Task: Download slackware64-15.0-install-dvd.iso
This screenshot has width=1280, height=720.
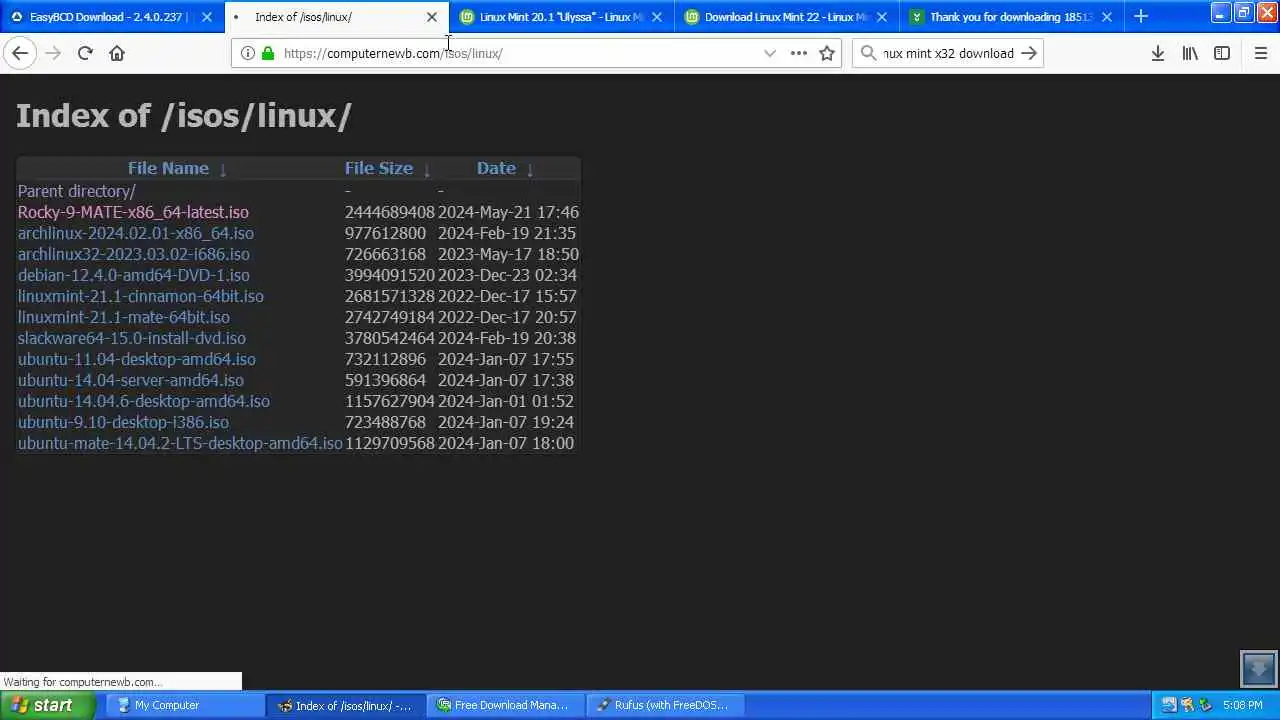Action: pos(132,338)
